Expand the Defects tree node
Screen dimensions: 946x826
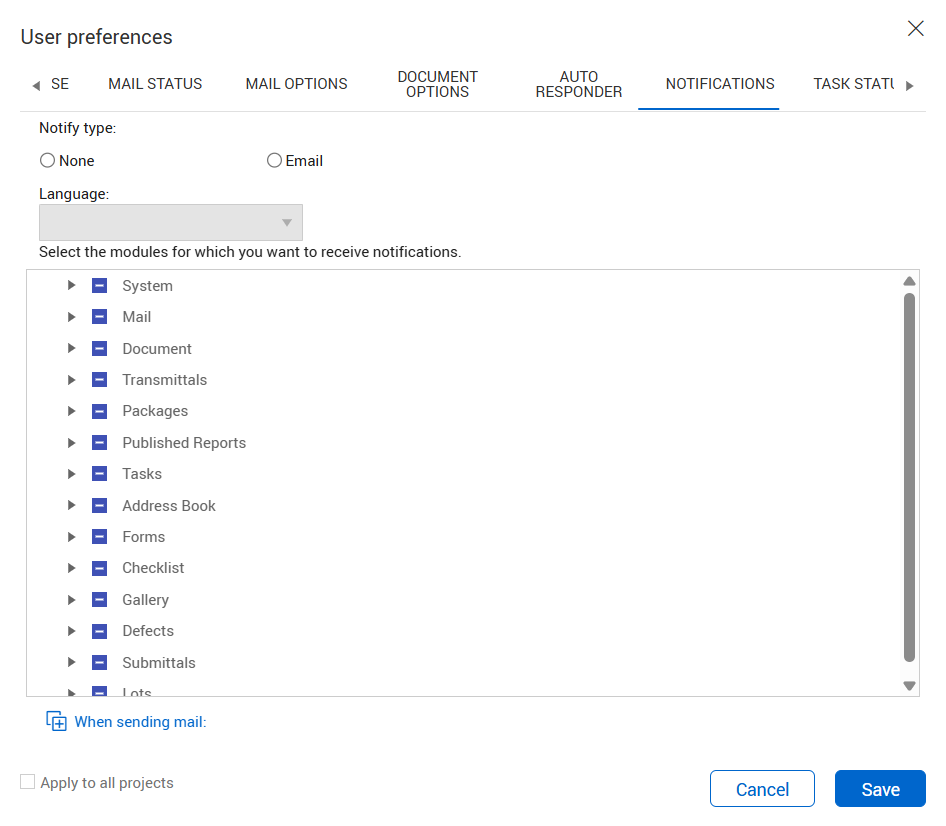tap(71, 631)
